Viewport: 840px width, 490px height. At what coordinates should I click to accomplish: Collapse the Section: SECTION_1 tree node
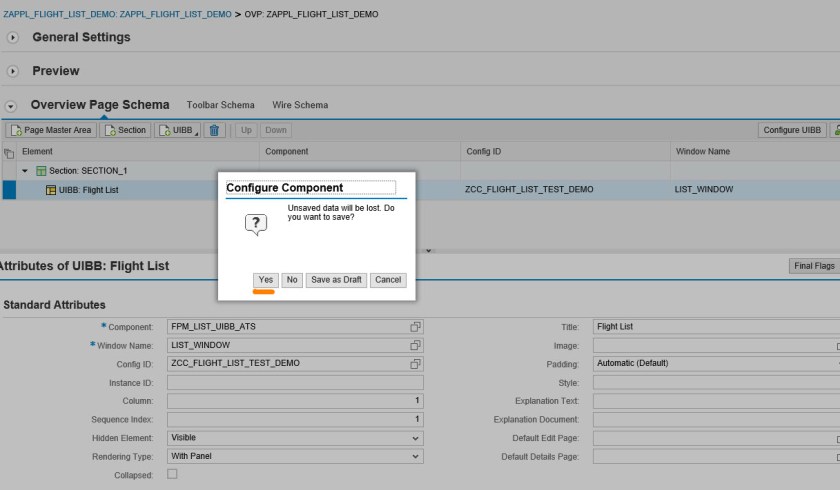[25, 171]
